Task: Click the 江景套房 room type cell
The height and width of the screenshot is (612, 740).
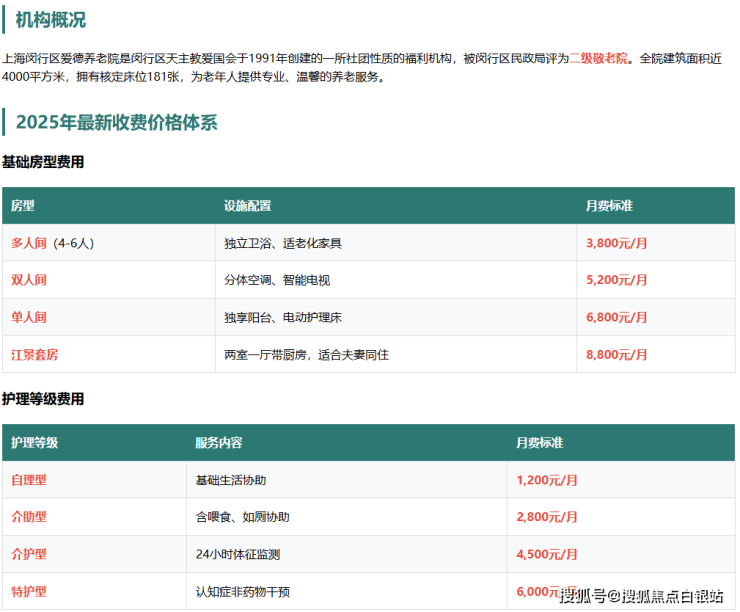Action: [35, 354]
